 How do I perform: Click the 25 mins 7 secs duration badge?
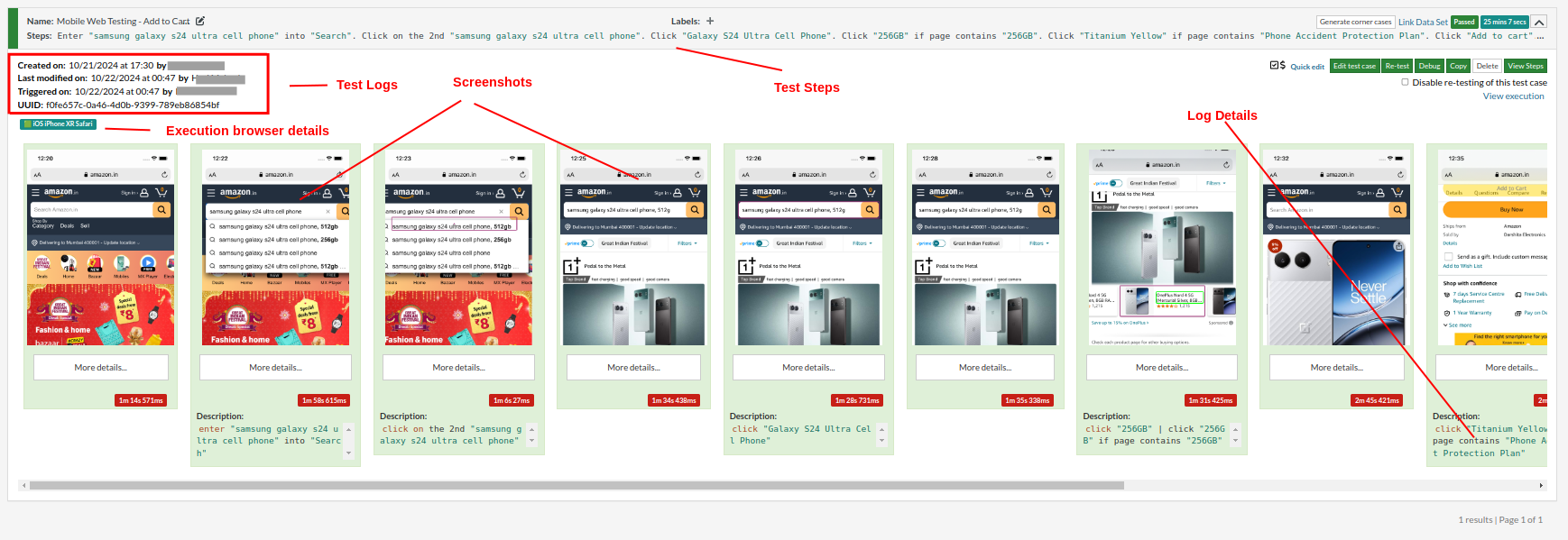[x=1504, y=22]
